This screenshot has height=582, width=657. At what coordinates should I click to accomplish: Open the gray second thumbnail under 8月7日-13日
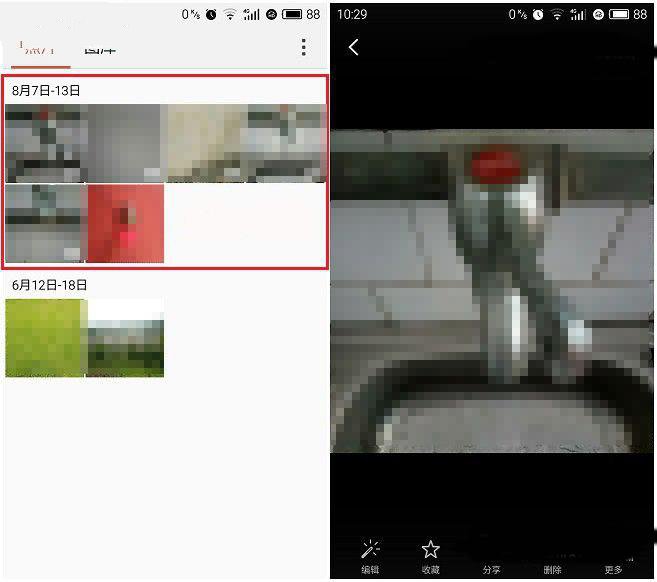[124, 143]
